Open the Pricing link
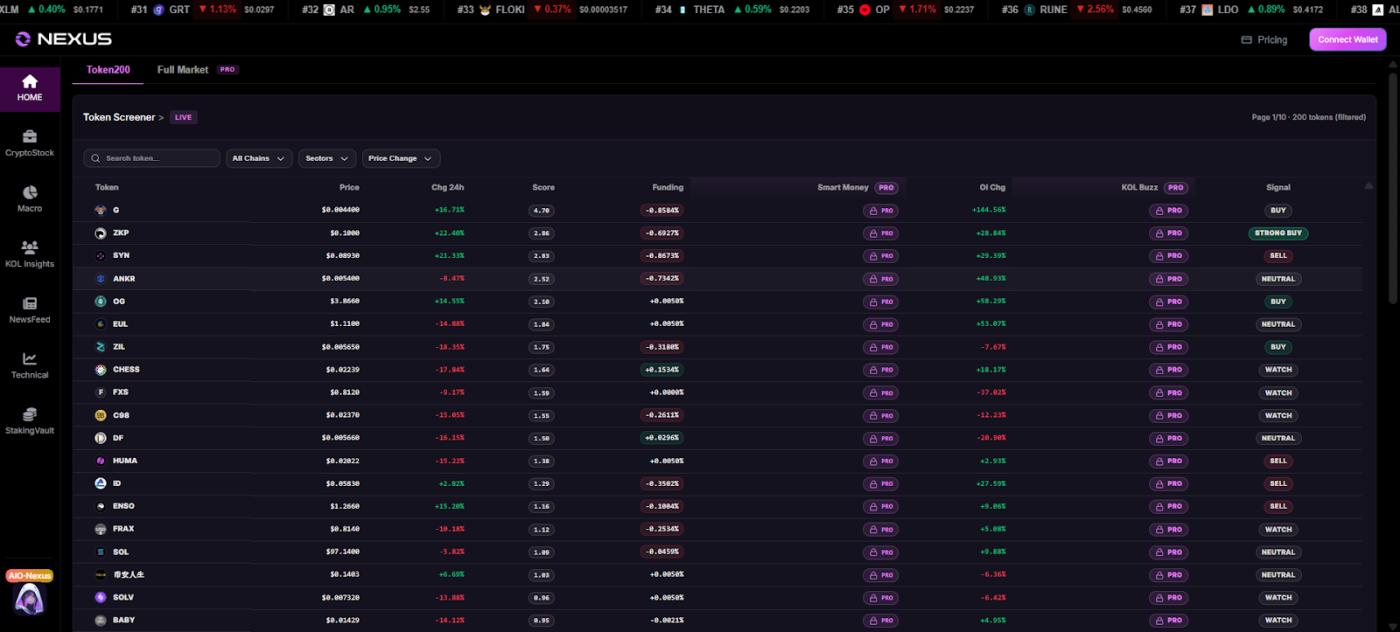 coord(1264,40)
